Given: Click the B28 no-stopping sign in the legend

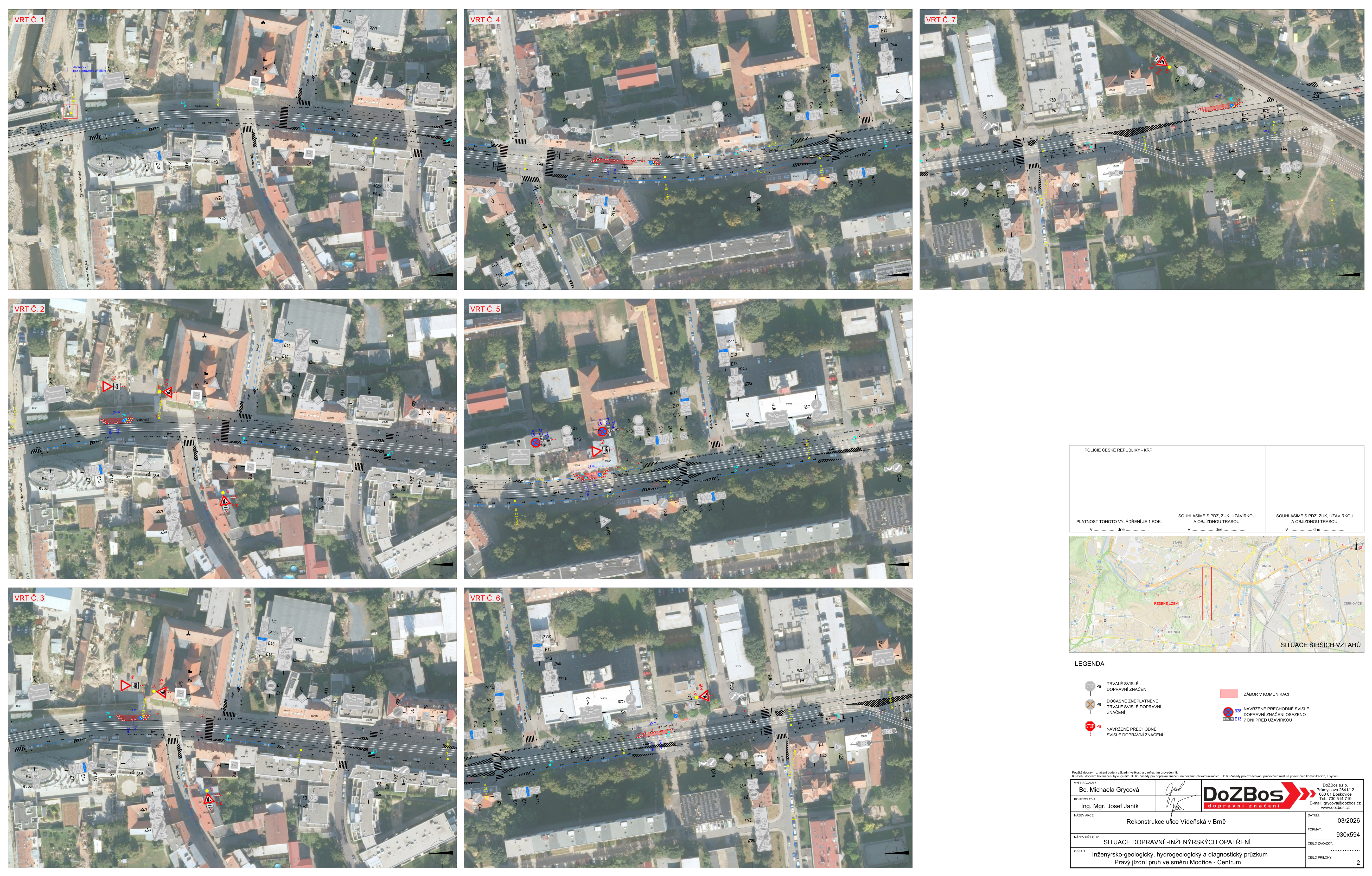Looking at the screenshot, I should click(1228, 712).
